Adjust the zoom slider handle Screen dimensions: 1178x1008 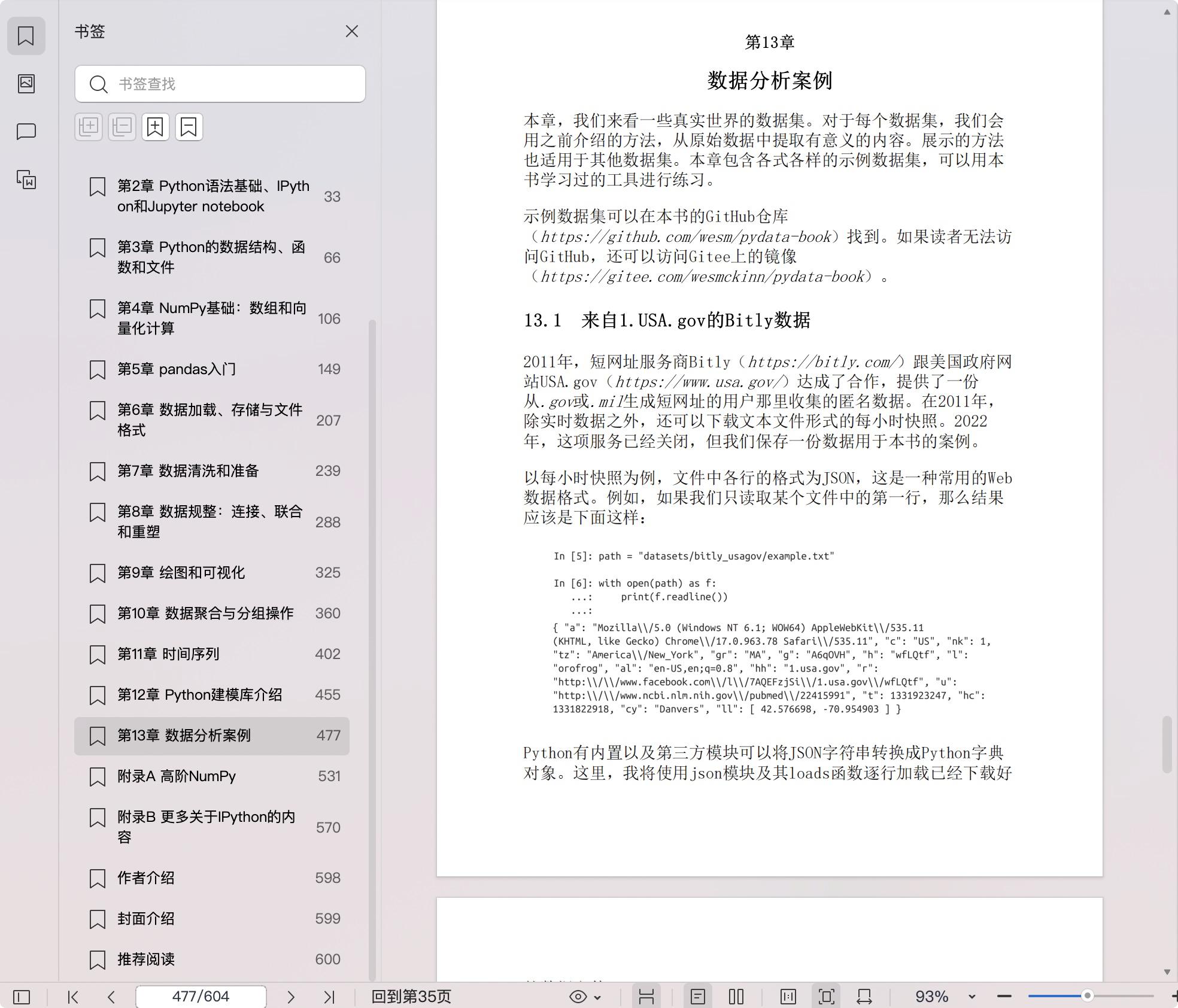1087,996
